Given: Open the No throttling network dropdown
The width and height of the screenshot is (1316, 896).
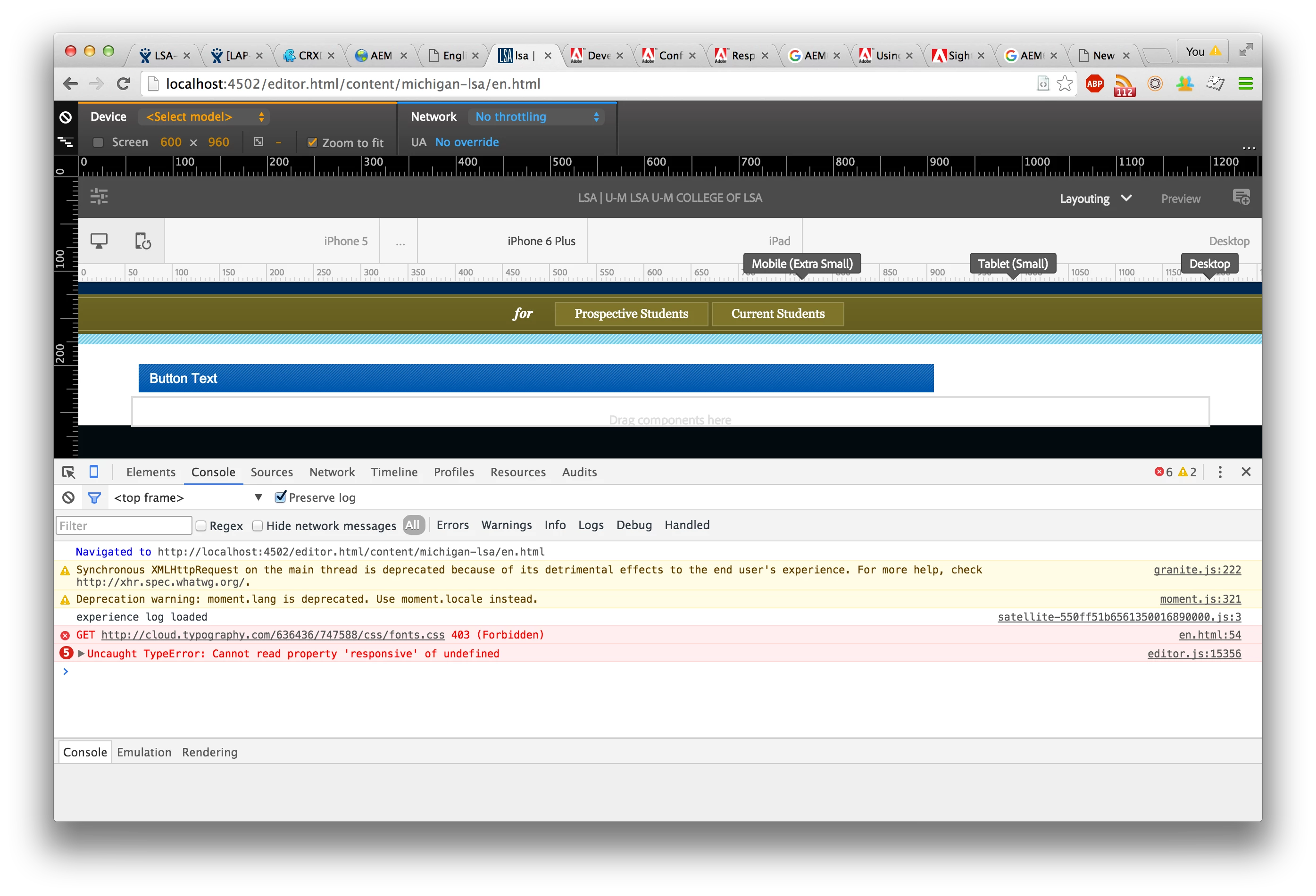Looking at the screenshot, I should coord(536,116).
